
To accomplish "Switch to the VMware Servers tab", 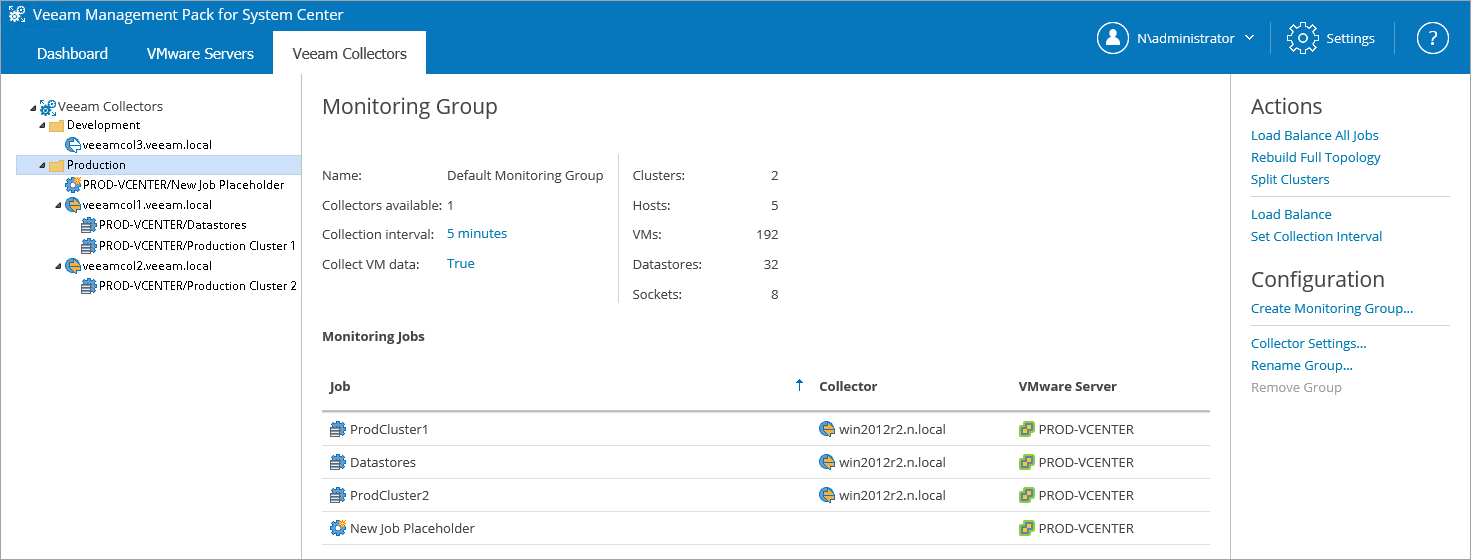I will [200, 53].
